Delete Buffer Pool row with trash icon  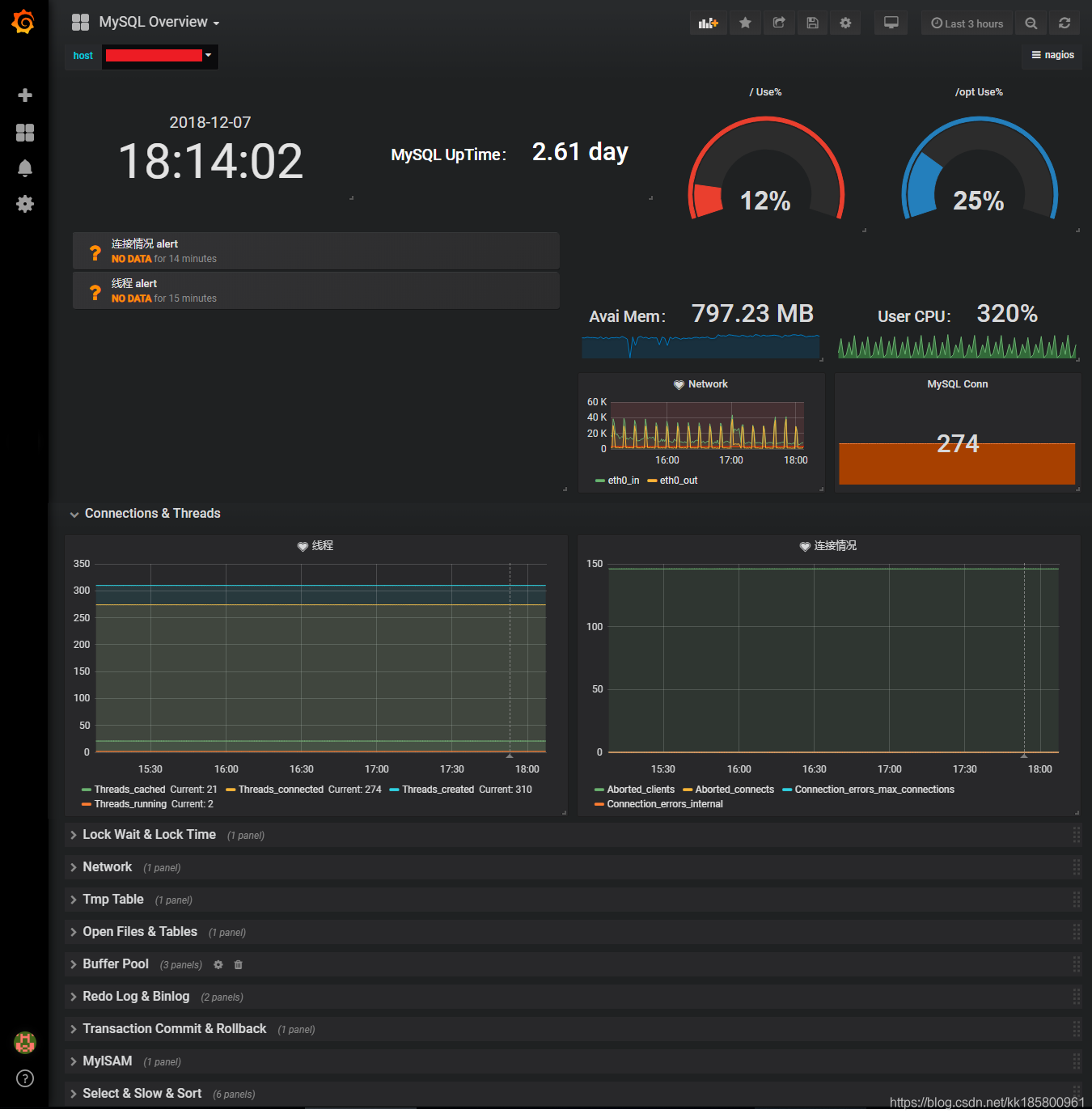(x=239, y=964)
